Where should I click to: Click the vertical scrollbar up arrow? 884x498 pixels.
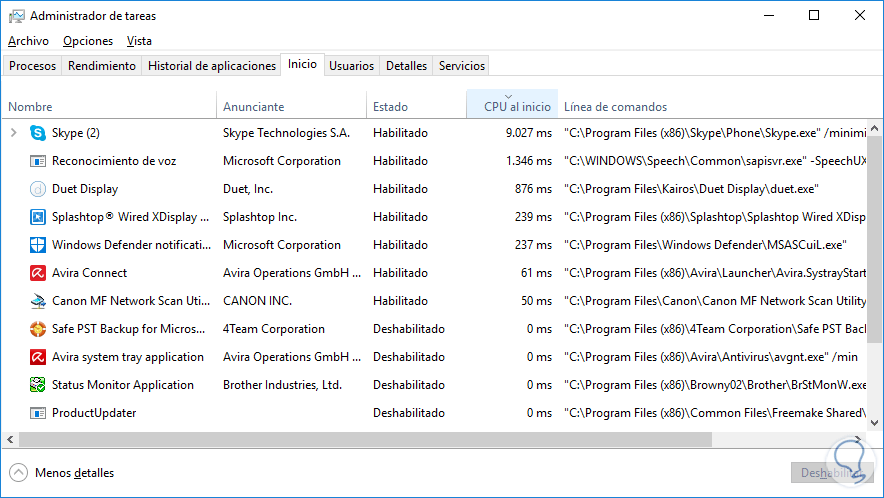pos(874,128)
